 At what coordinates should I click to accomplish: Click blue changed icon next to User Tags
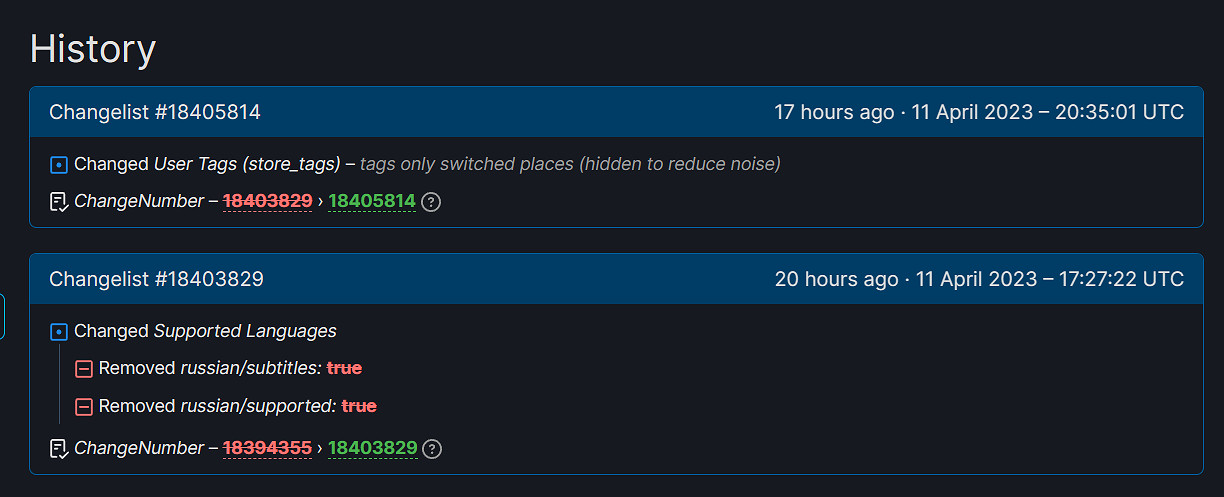pyautogui.click(x=59, y=164)
